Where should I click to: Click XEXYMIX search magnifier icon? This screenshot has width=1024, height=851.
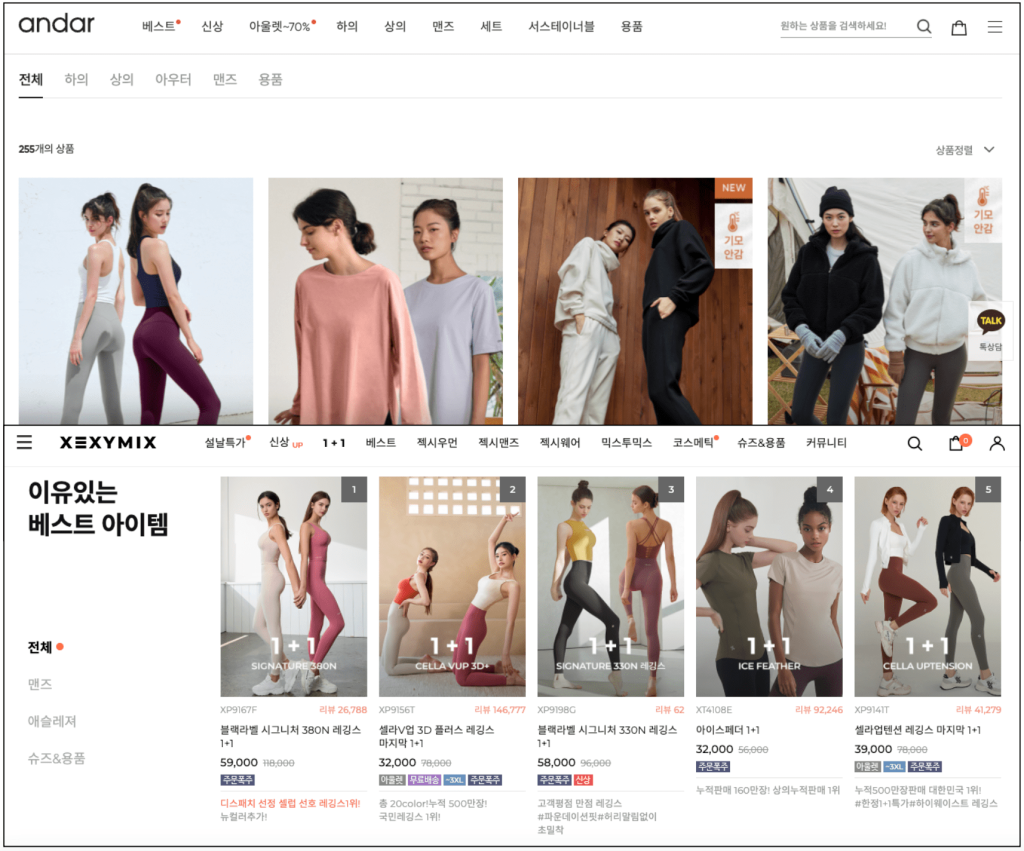click(915, 443)
